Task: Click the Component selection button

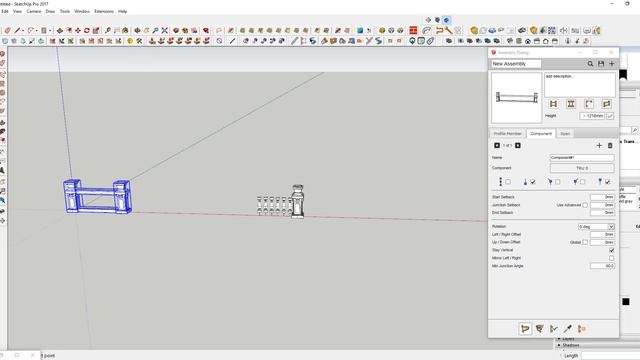Action: coord(582,168)
